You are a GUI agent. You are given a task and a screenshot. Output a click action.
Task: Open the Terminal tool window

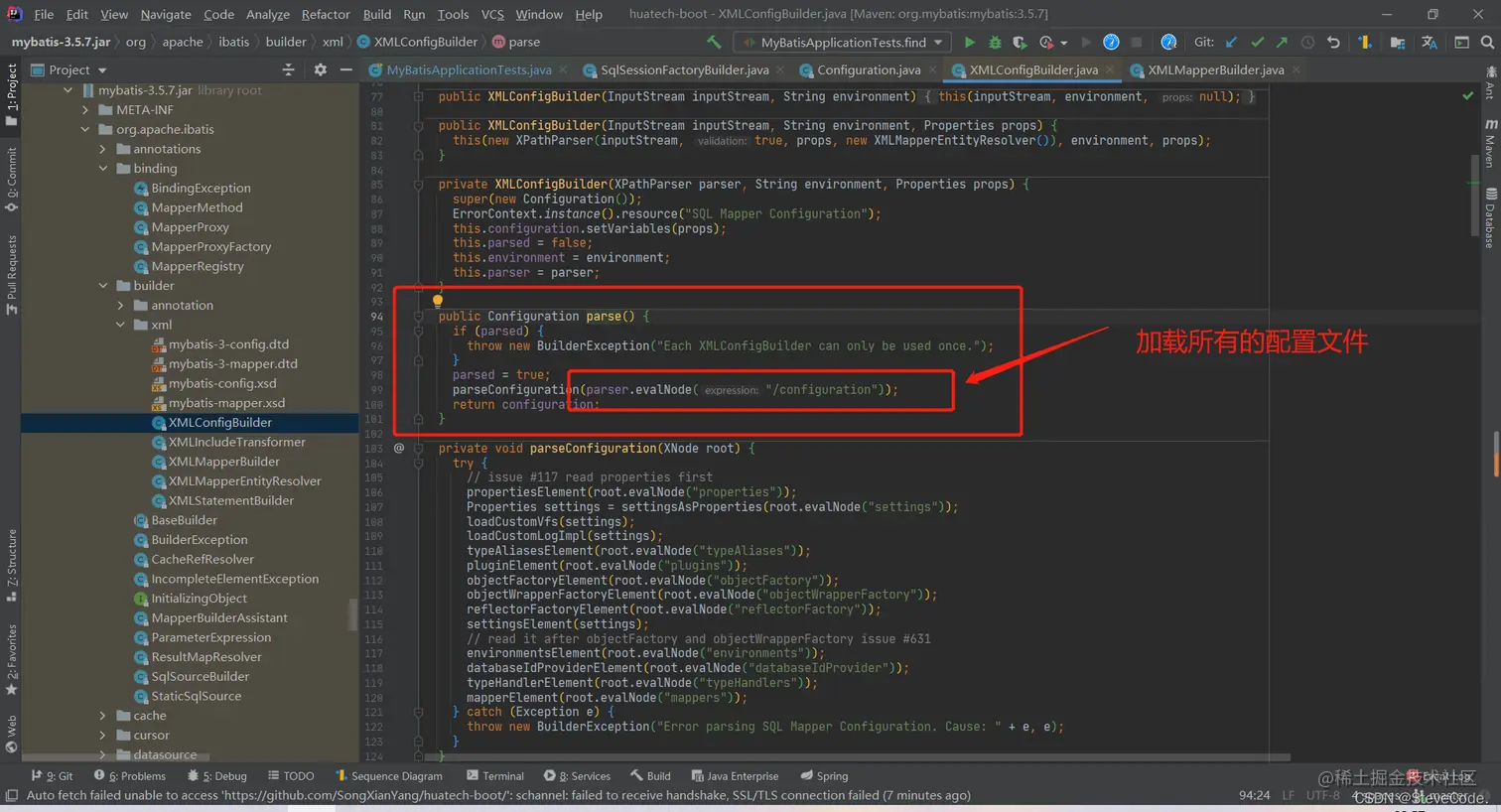pyautogui.click(x=493, y=776)
